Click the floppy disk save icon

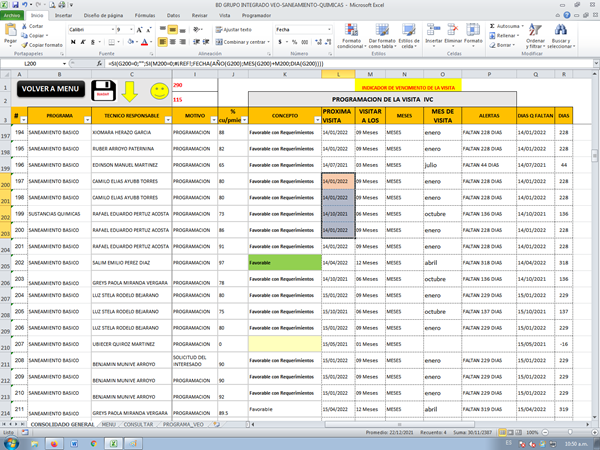pos(102,90)
